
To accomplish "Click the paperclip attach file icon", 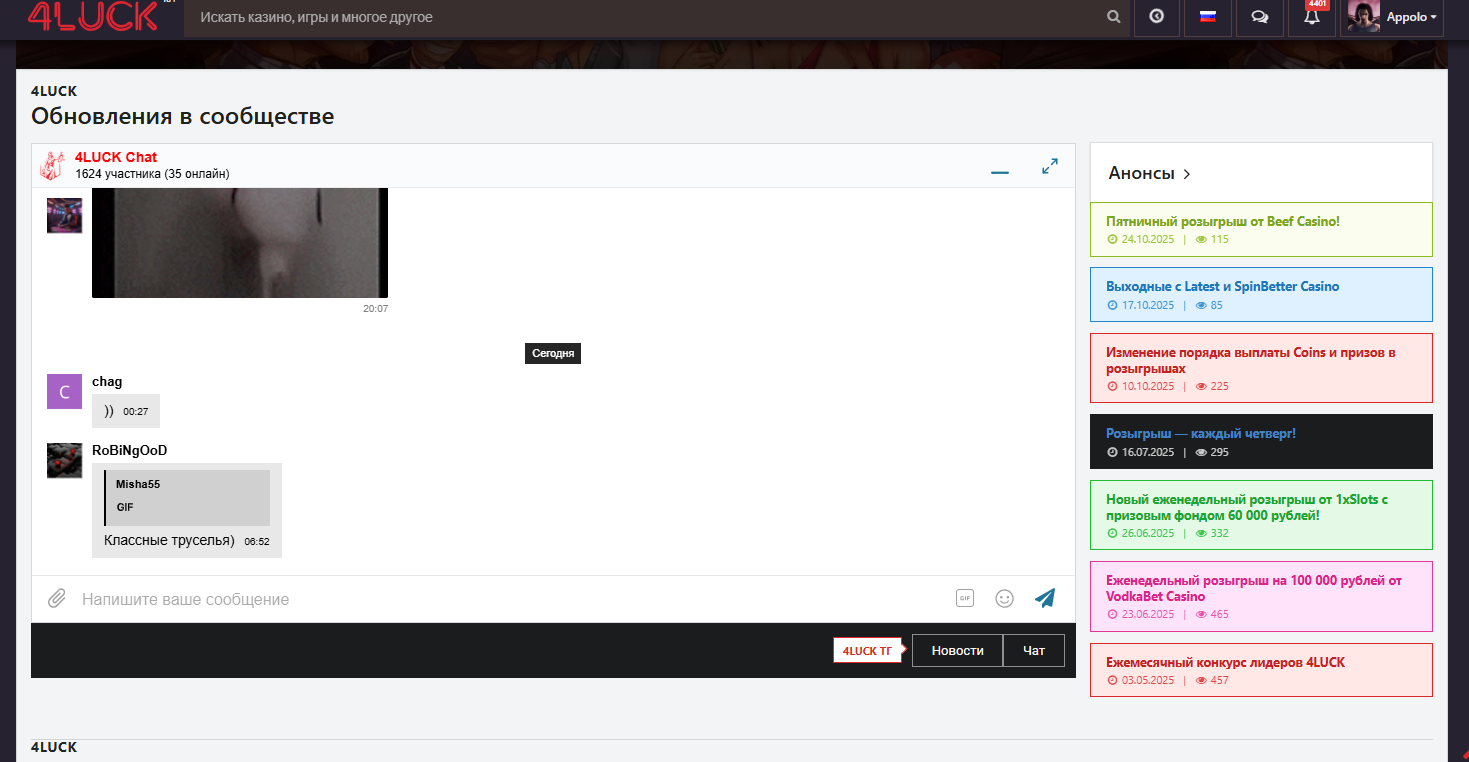I will (x=57, y=599).
